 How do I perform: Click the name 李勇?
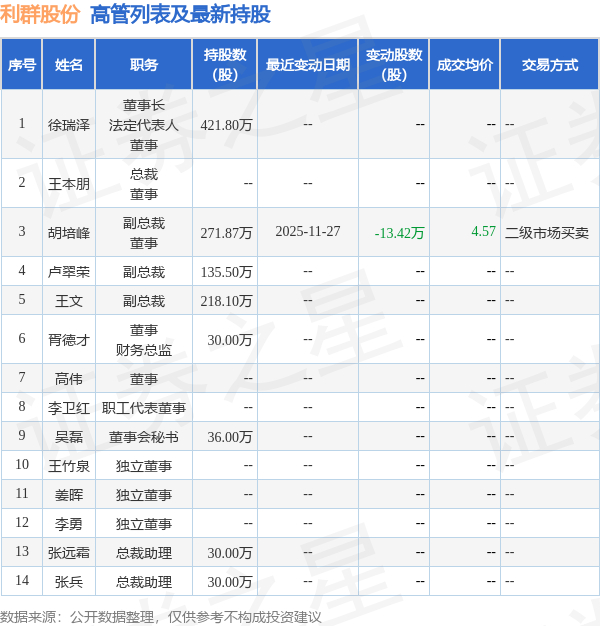69,524
